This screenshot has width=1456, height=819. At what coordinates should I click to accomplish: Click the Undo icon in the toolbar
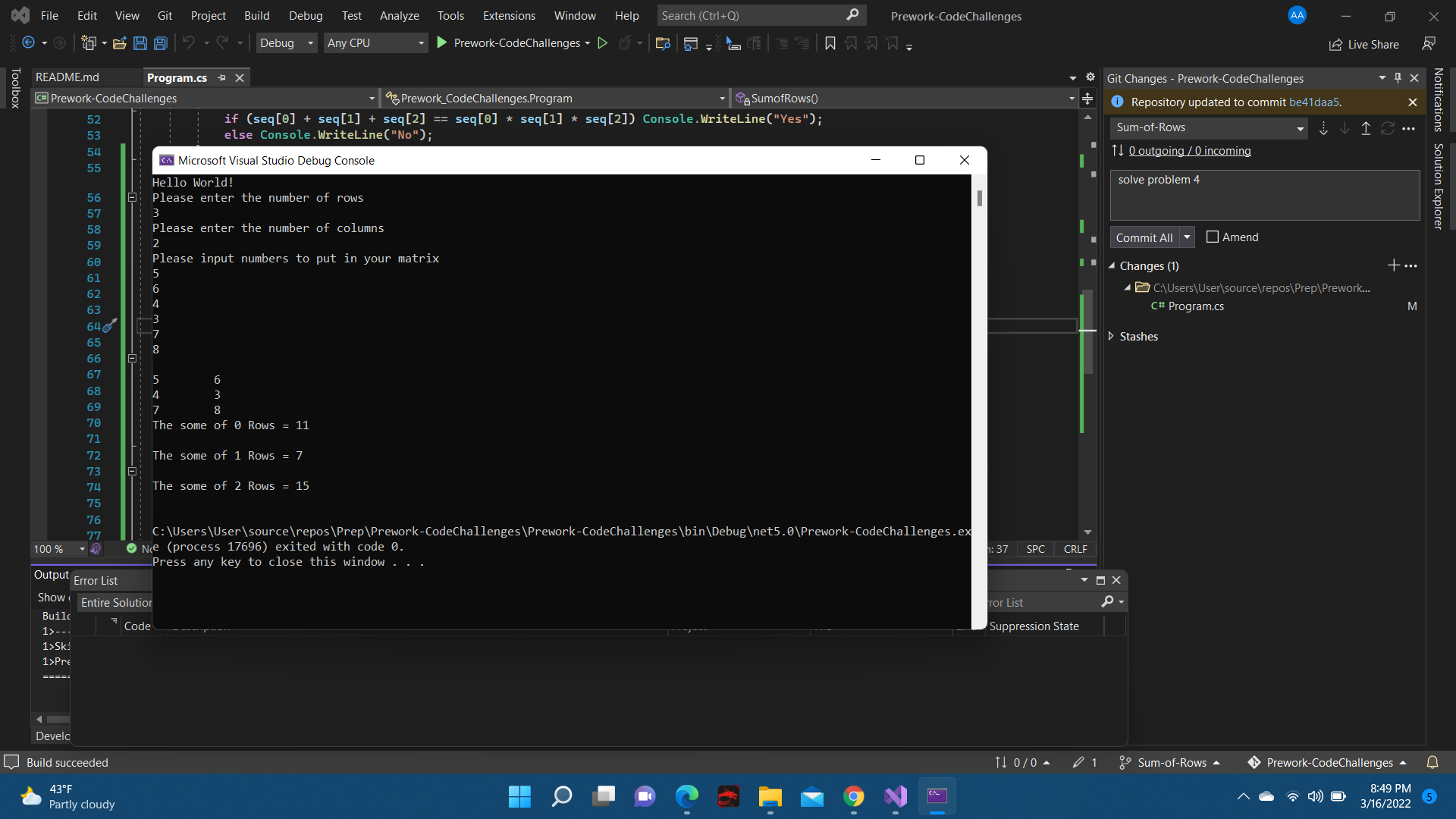(x=190, y=43)
